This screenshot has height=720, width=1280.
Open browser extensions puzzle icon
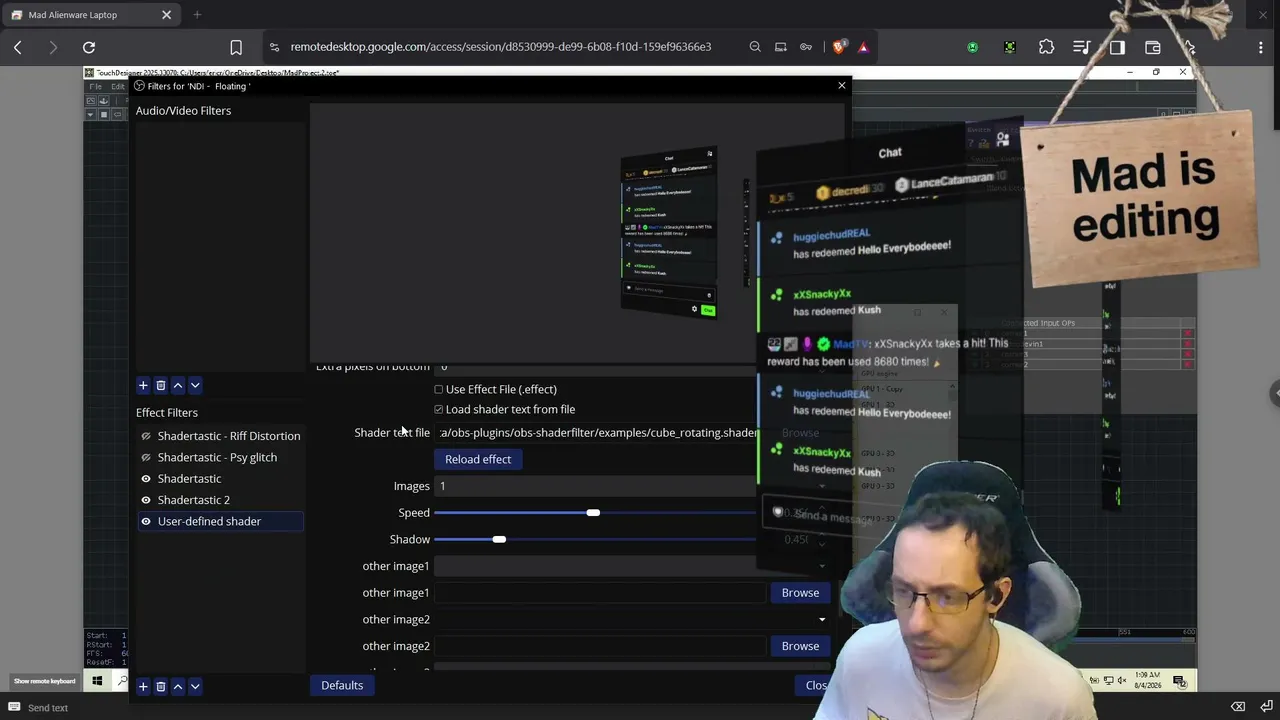point(1046,47)
